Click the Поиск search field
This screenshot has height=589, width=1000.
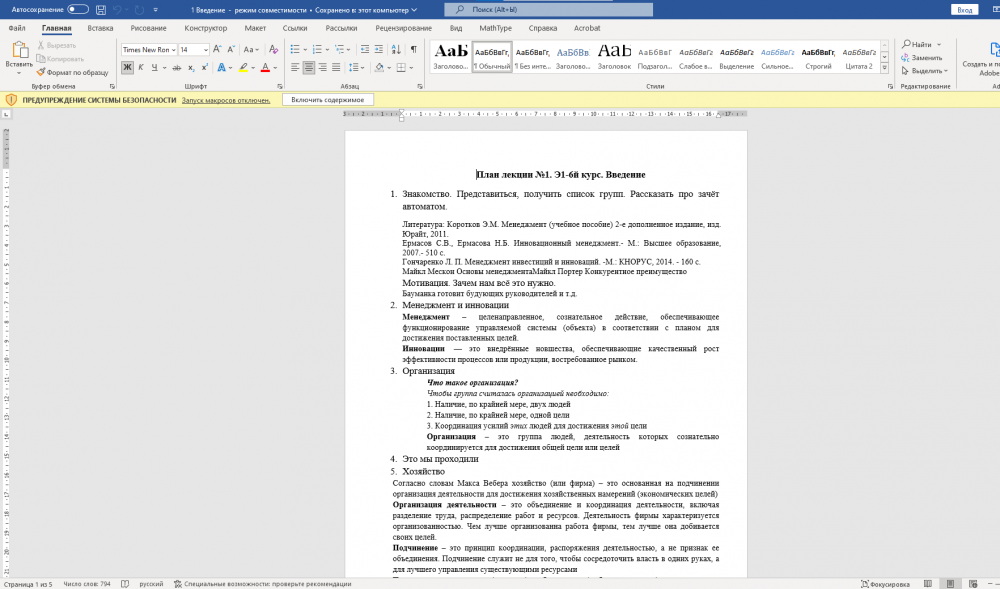click(x=541, y=9)
